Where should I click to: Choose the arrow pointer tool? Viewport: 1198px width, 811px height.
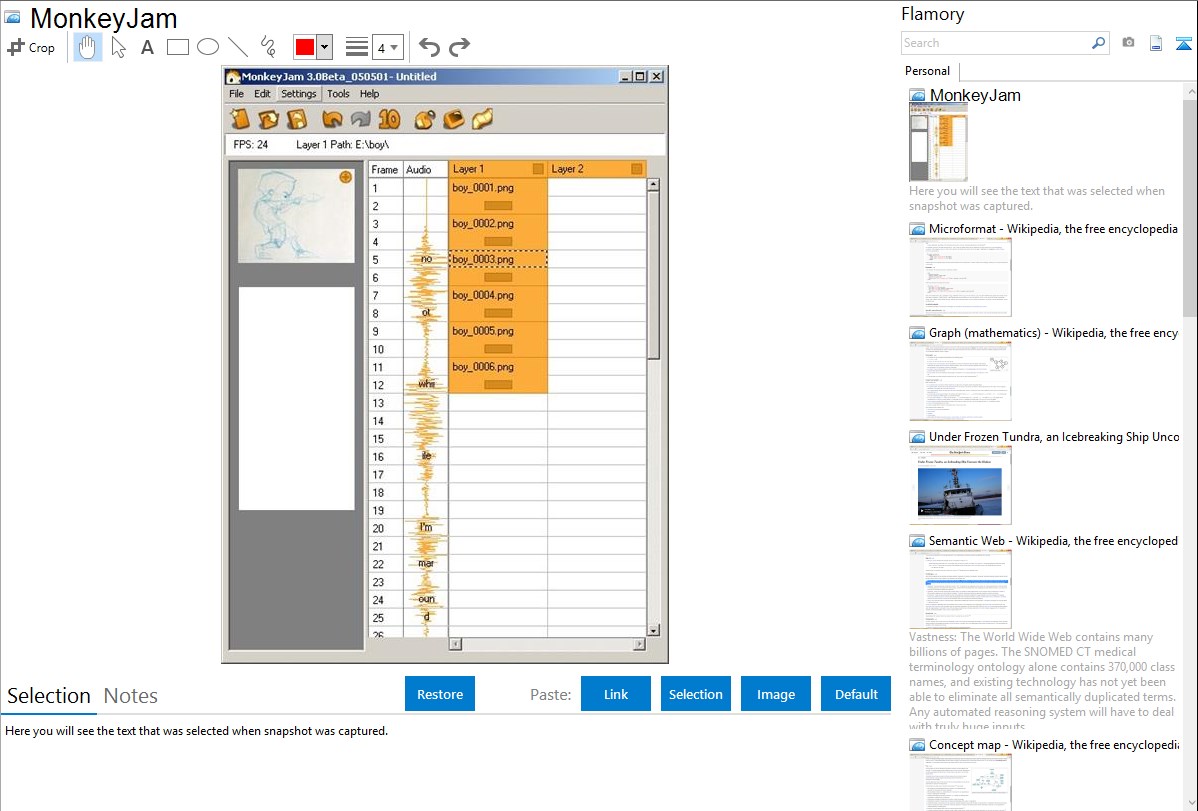pos(118,47)
